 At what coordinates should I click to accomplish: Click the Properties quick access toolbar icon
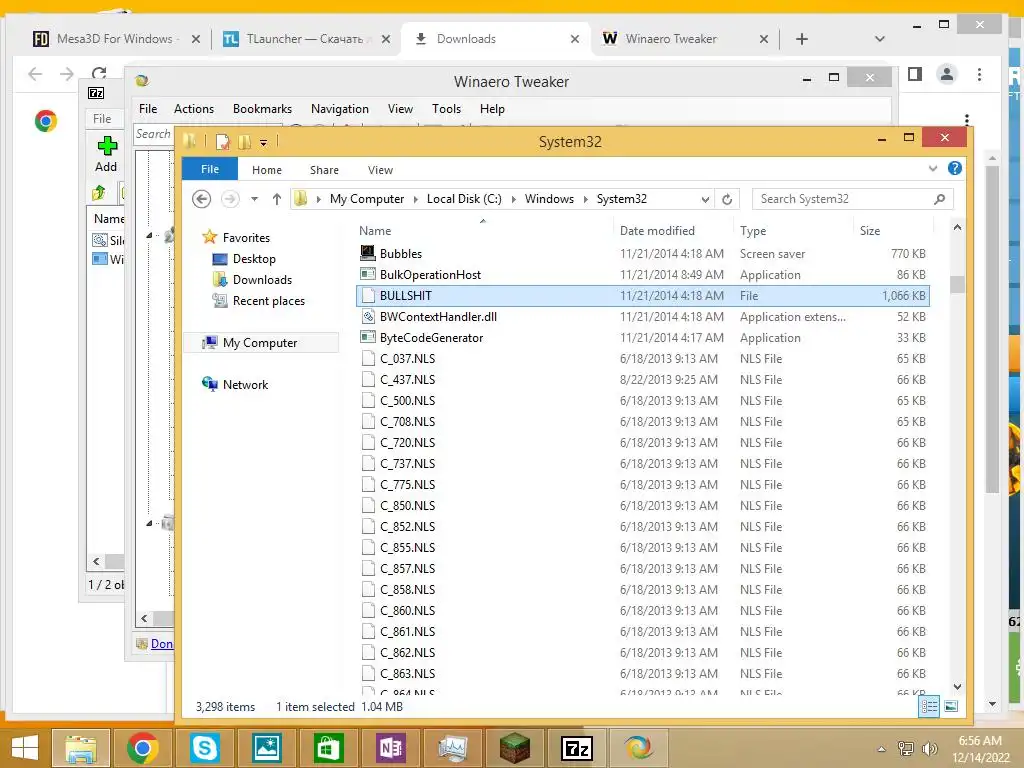[x=223, y=142]
